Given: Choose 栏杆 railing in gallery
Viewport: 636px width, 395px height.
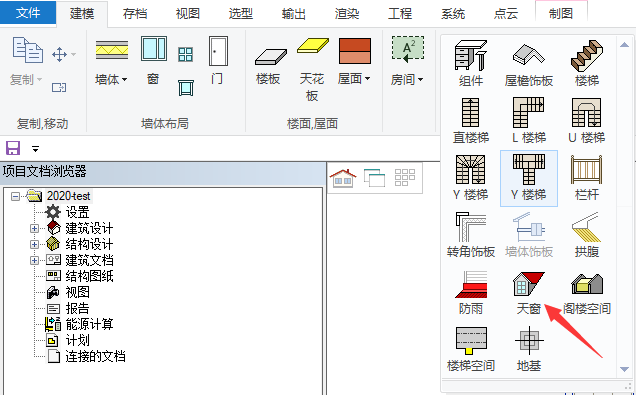Looking at the screenshot, I should (x=587, y=178).
